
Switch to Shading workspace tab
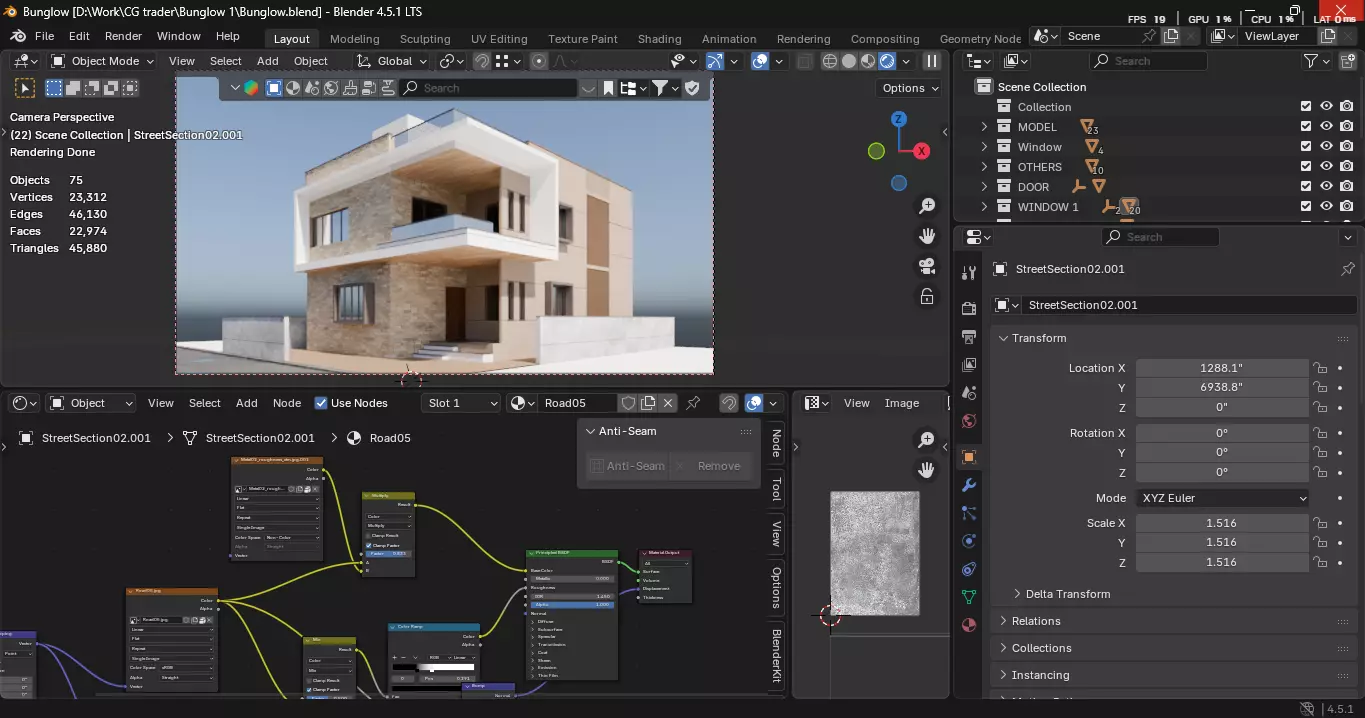[x=660, y=39]
